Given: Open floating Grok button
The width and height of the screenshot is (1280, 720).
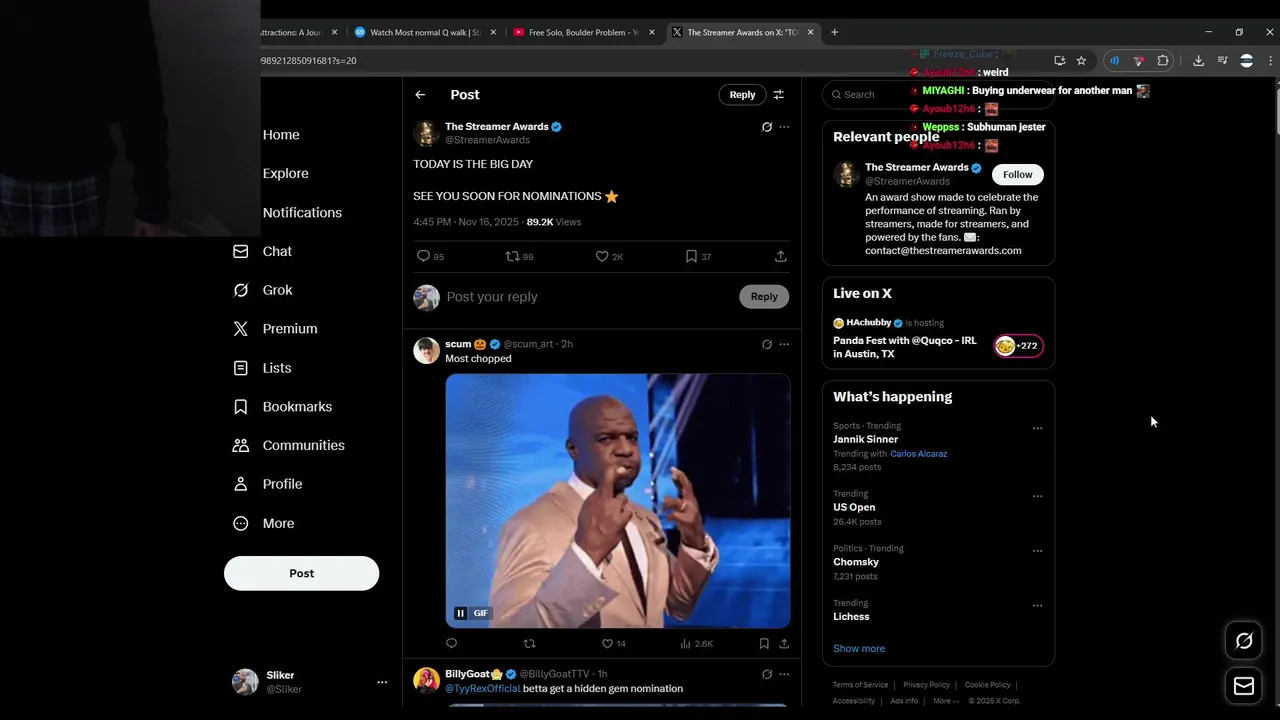Looking at the screenshot, I should 1244,641.
